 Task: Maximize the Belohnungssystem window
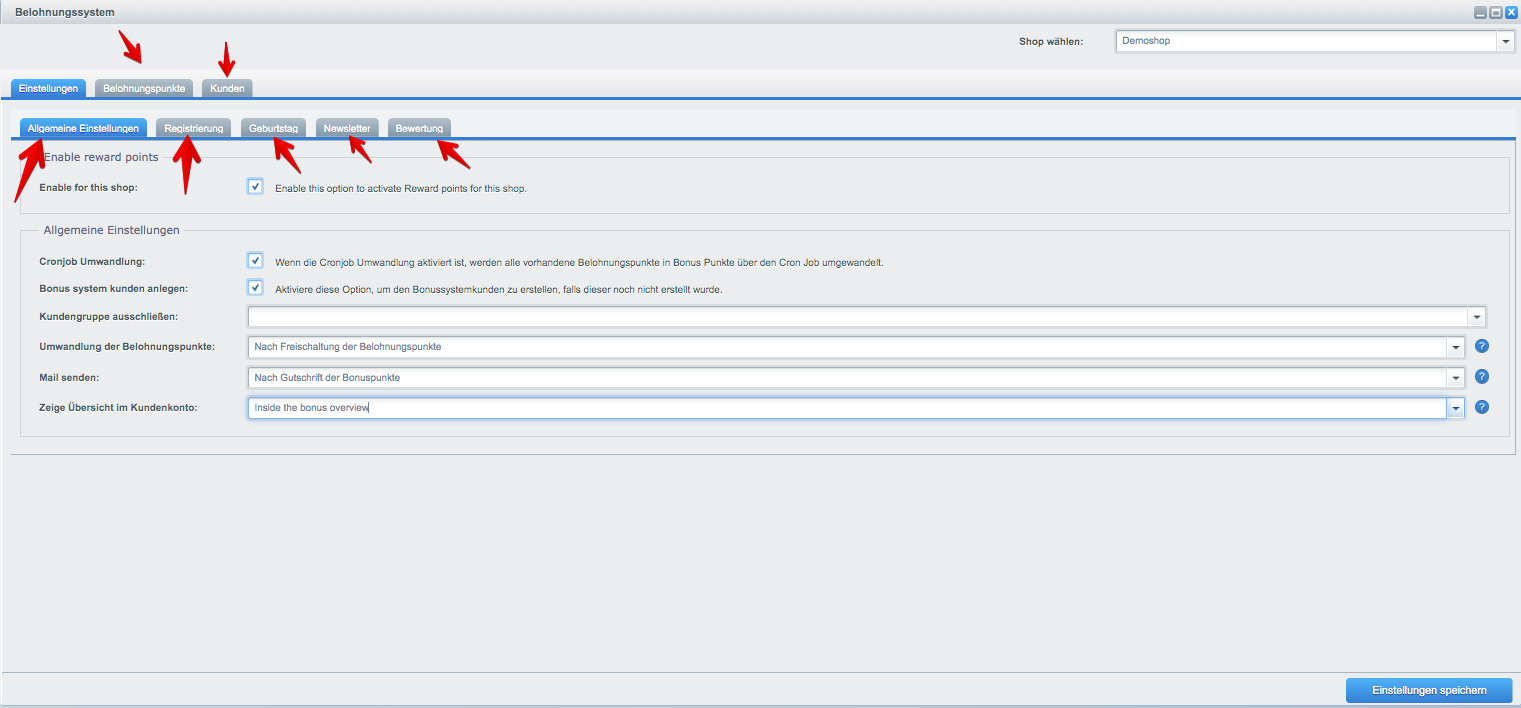[x=1497, y=12]
